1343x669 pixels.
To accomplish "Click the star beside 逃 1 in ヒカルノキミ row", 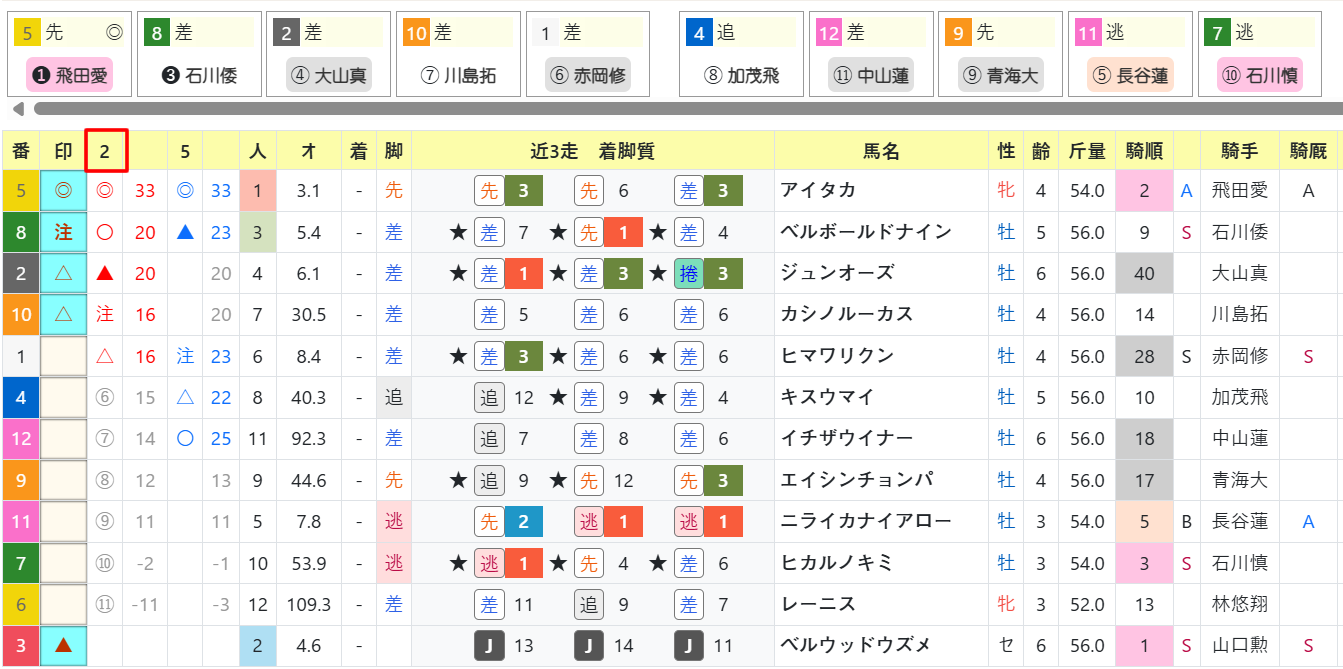I will 458,564.
